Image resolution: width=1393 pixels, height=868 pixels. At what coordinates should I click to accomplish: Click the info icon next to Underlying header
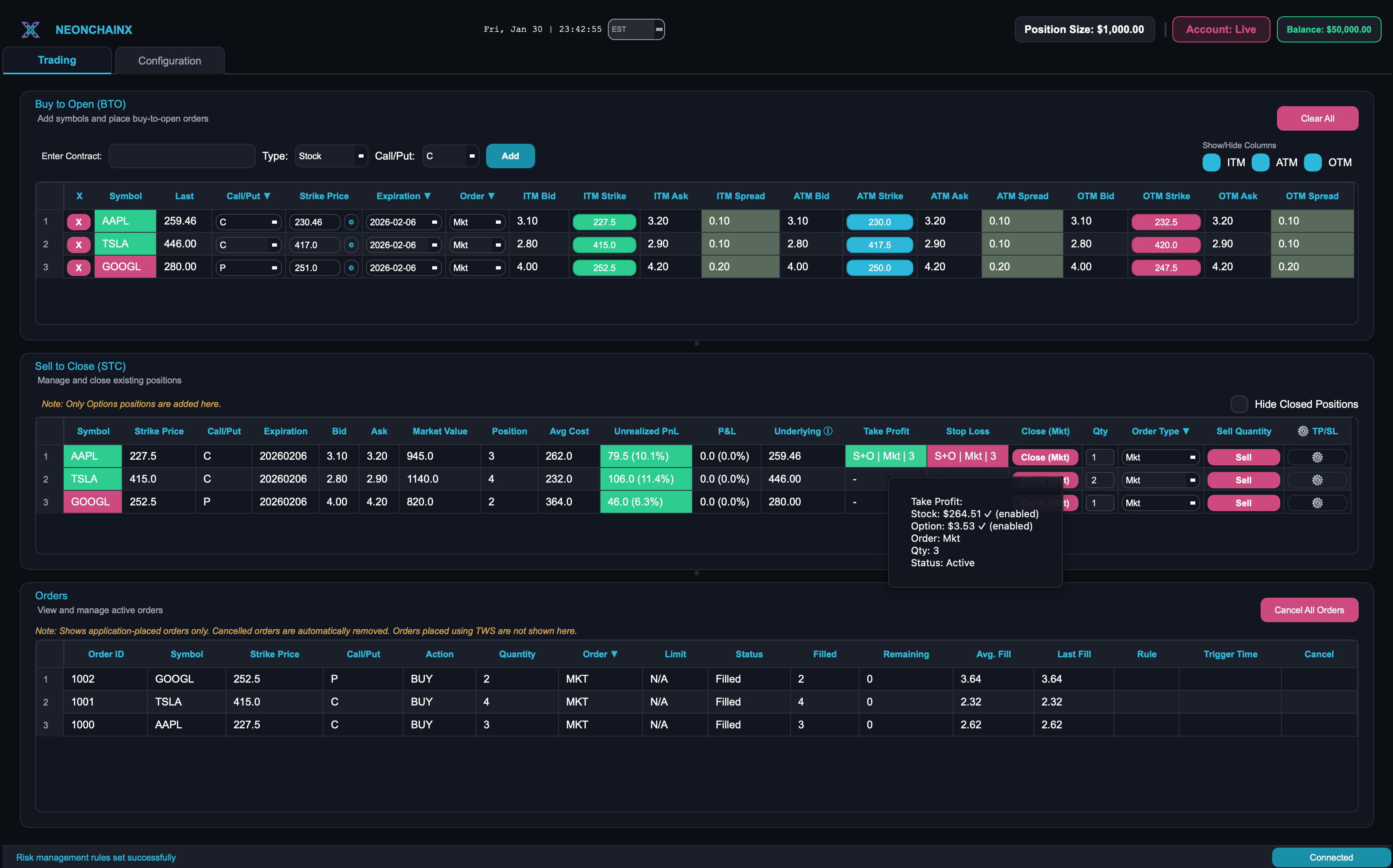(x=827, y=431)
